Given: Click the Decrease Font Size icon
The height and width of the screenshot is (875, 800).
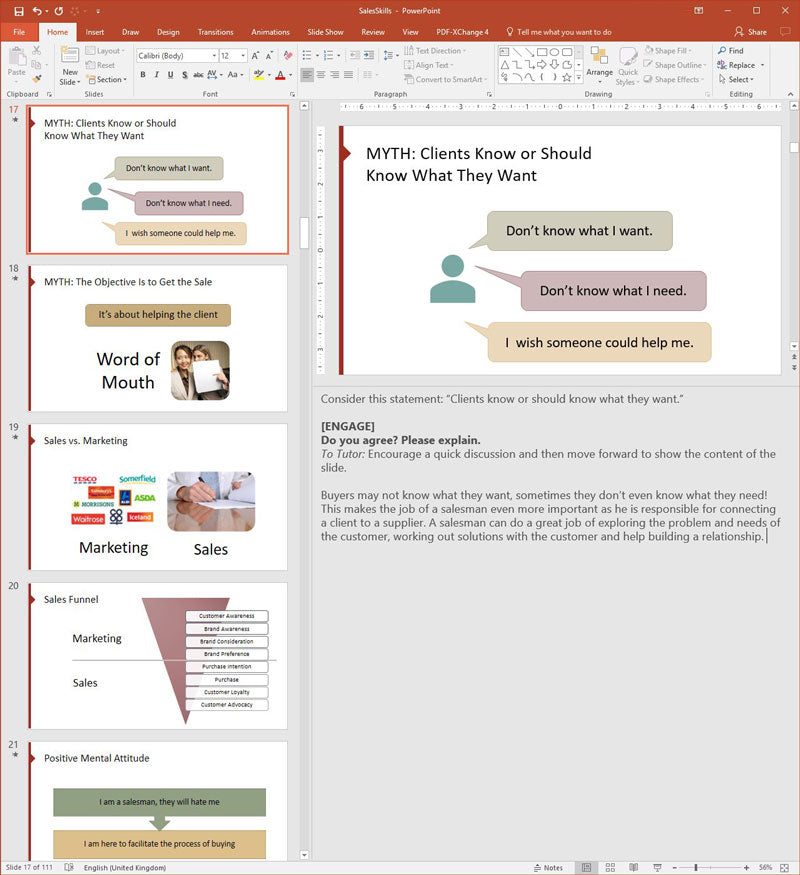Looking at the screenshot, I should coord(269,56).
